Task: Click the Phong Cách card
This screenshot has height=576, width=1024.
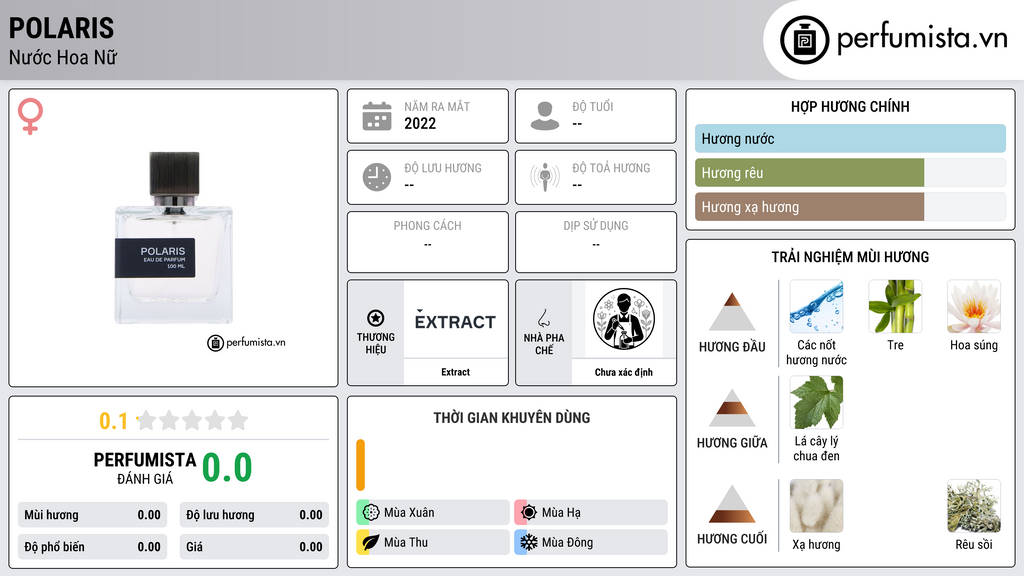Action: click(428, 242)
